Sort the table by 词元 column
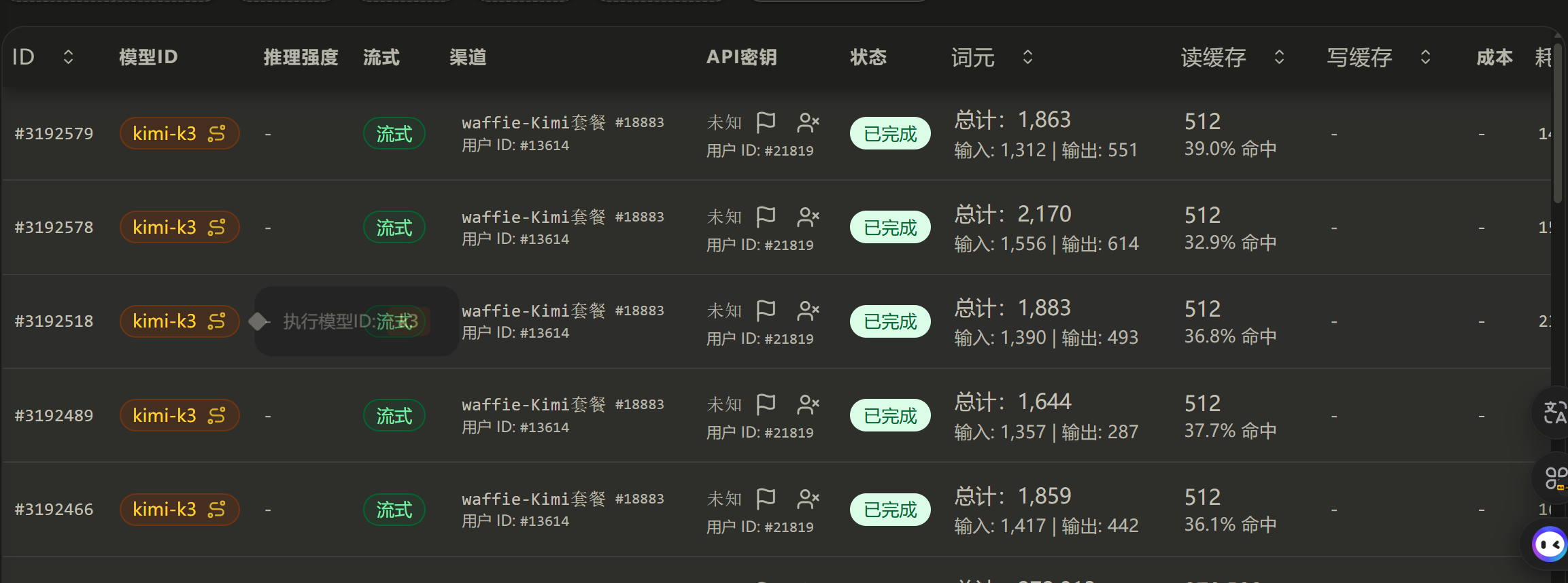The height and width of the screenshot is (583, 1568). 1027,57
